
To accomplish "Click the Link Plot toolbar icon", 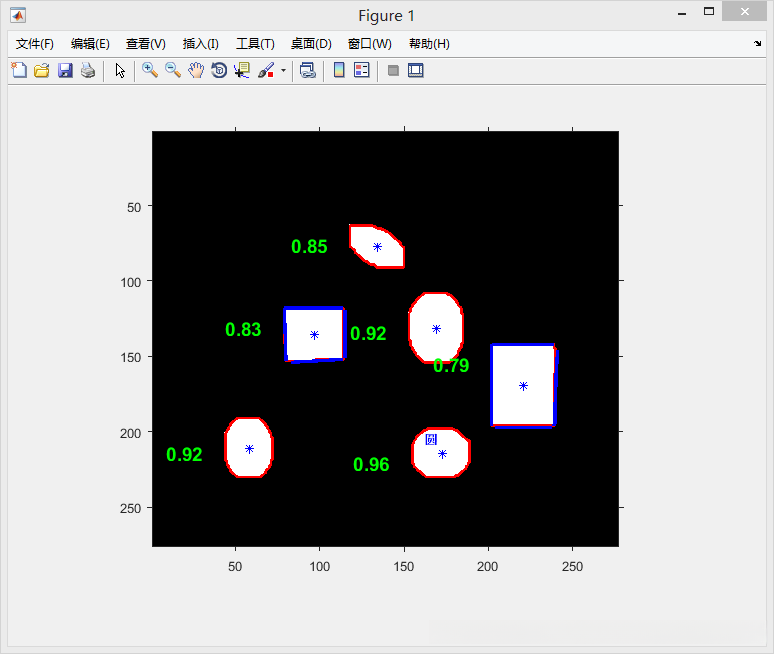I will pyautogui.click(x=308, y=70).
